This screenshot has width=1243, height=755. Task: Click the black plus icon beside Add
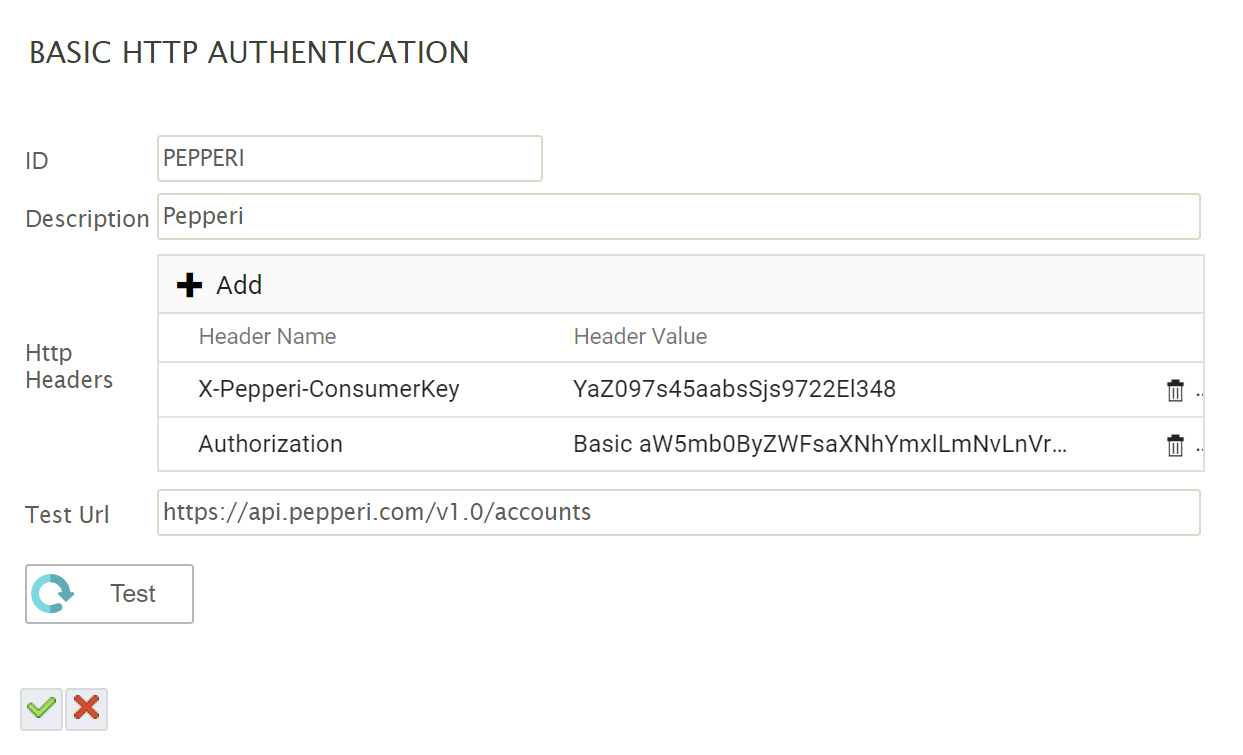189,286
